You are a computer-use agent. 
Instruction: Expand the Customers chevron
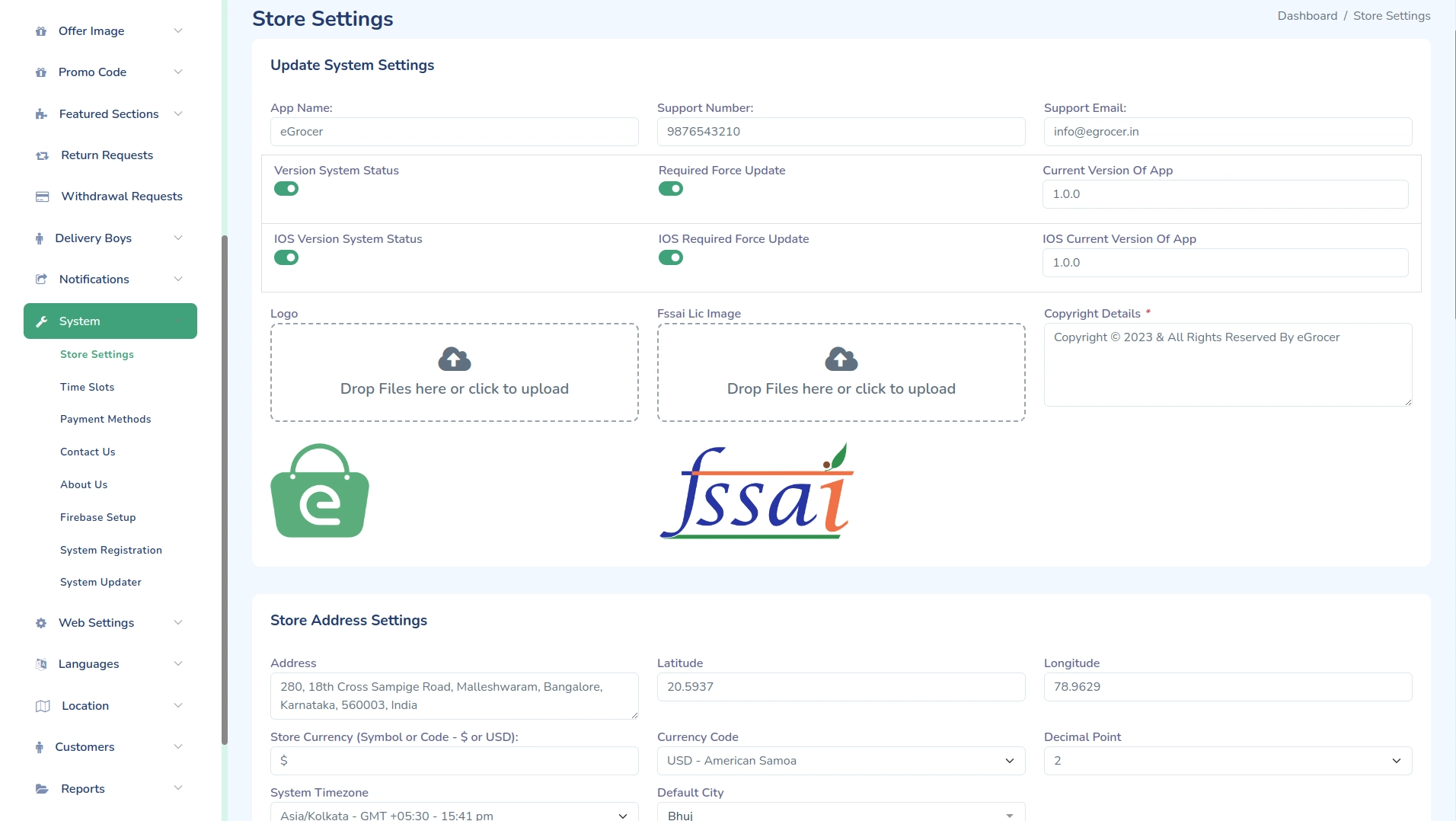pyautogui.click(x=178, y=747)
